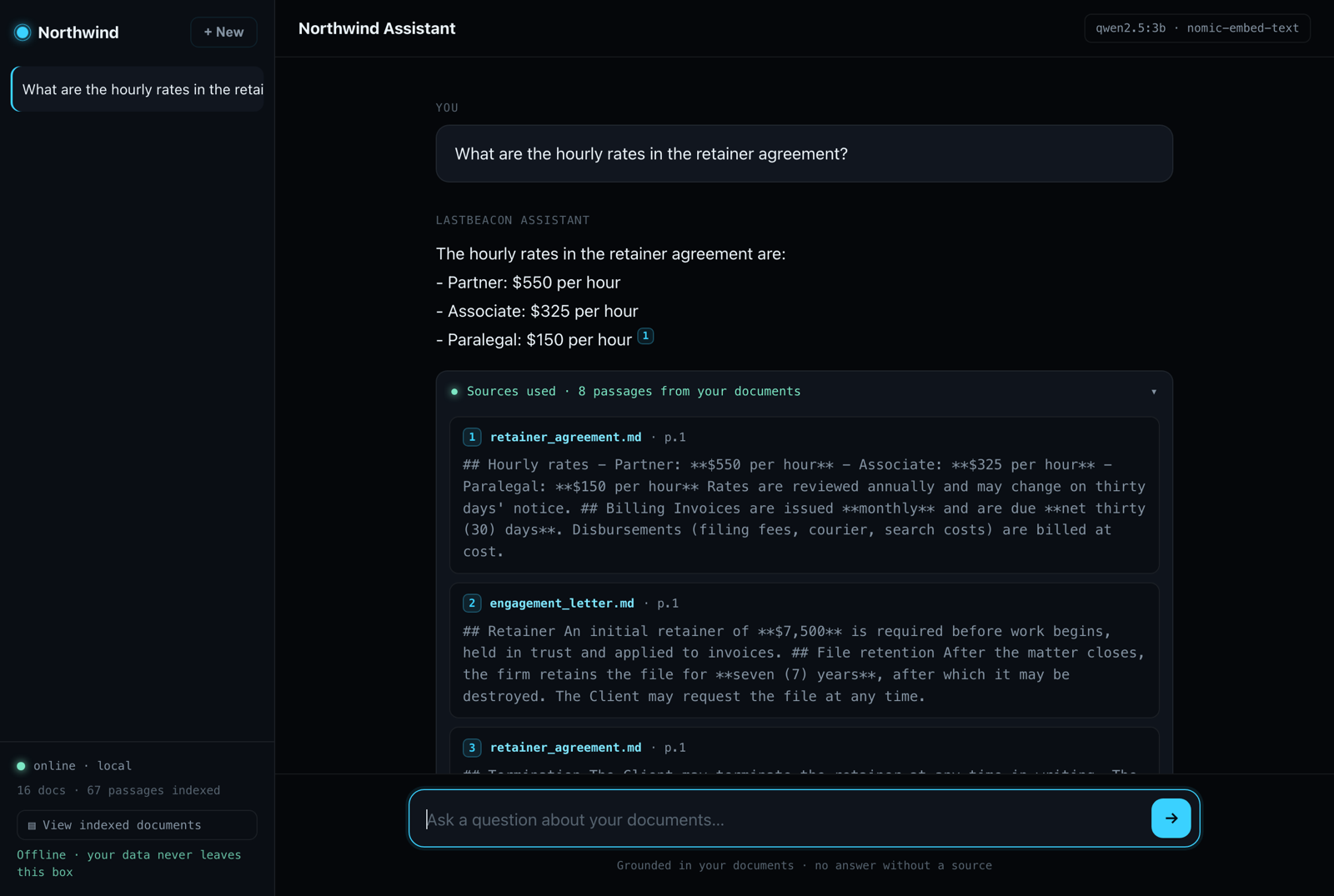This screenshot has height=896, width=1334.
Task: Click the Sources used header text
Action: (634, 392)
